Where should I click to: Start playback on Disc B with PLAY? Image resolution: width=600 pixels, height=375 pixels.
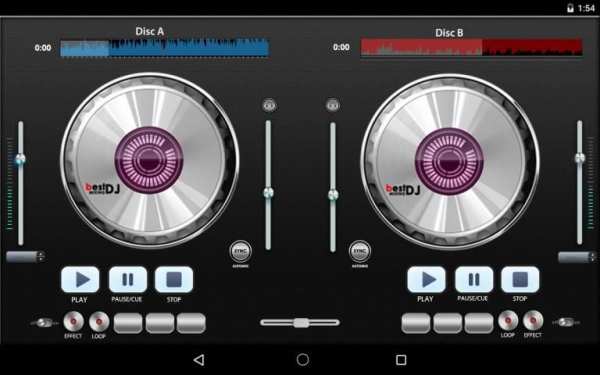point(426,279)
